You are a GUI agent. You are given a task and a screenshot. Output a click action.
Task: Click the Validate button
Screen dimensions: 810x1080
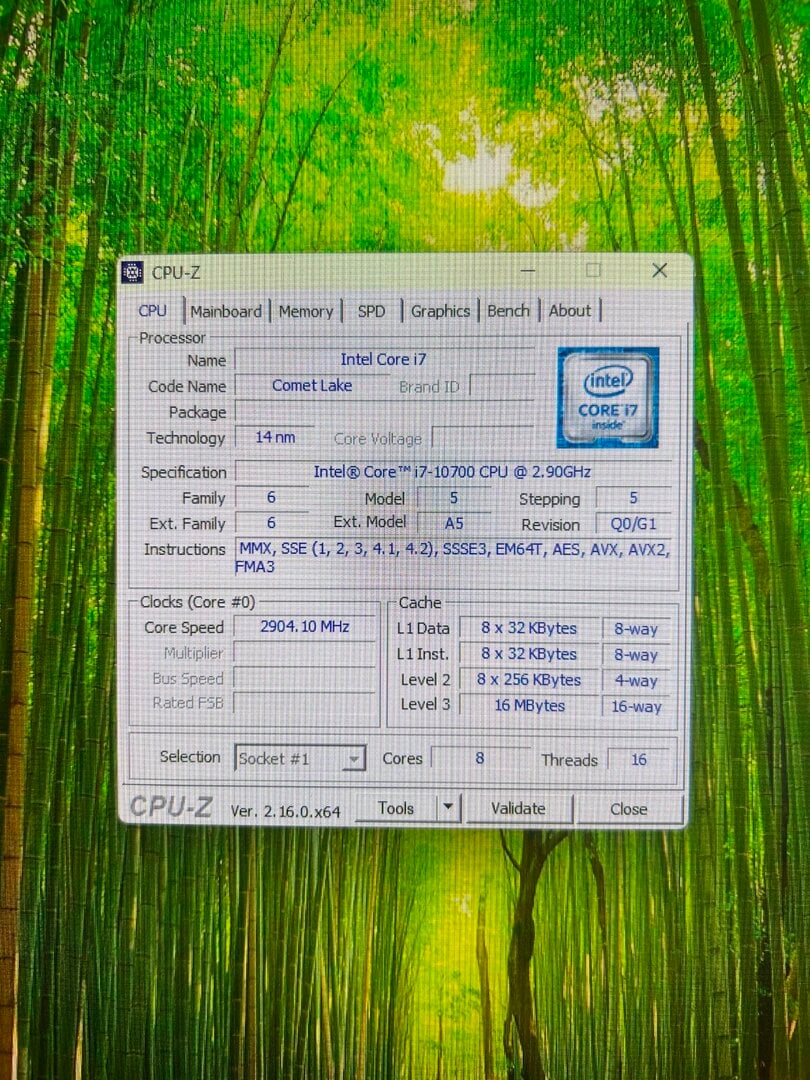click(x=518, y=808)
